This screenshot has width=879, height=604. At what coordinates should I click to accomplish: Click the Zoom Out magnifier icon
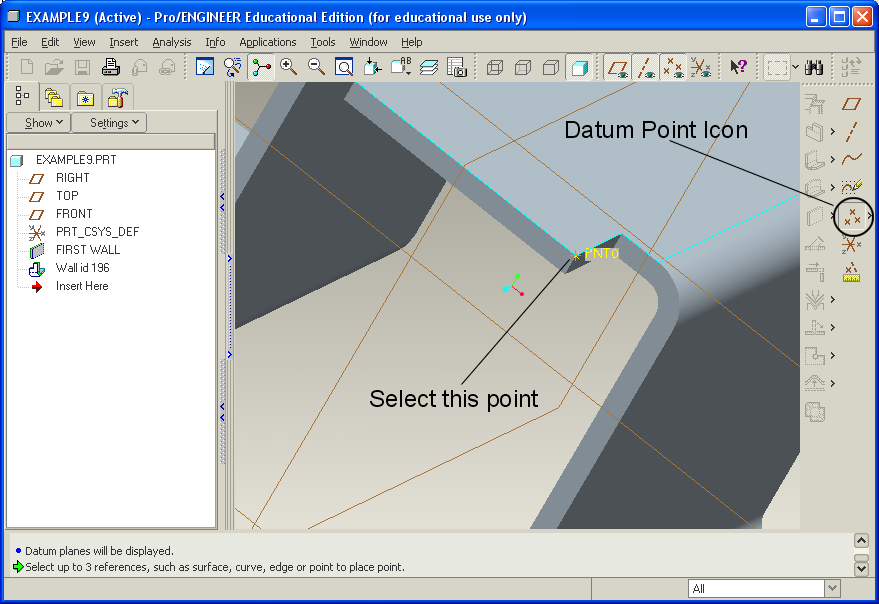coord(316,67)
